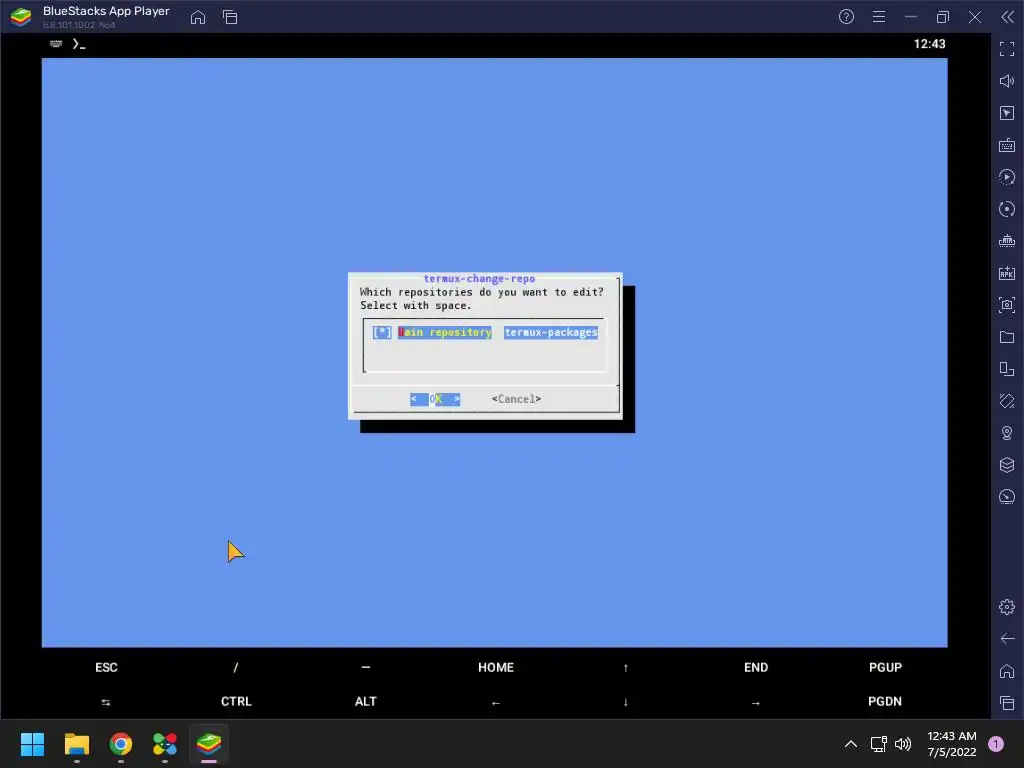Viewport: 1024px width, 768px height.
Task: Open multi-instance layers icon in sidebar
Action: (1007, 464)
